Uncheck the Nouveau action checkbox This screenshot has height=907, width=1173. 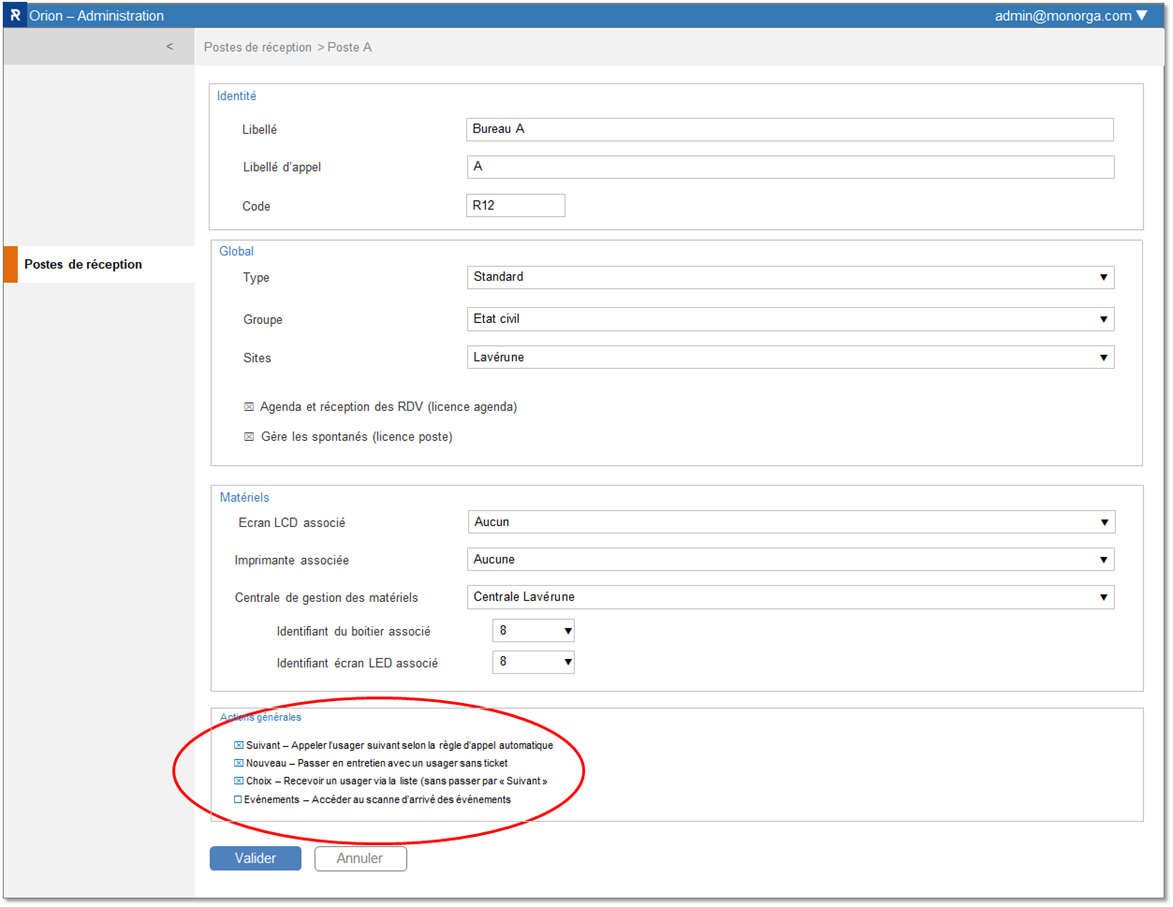pyautogui.click(x=239, y=763)
